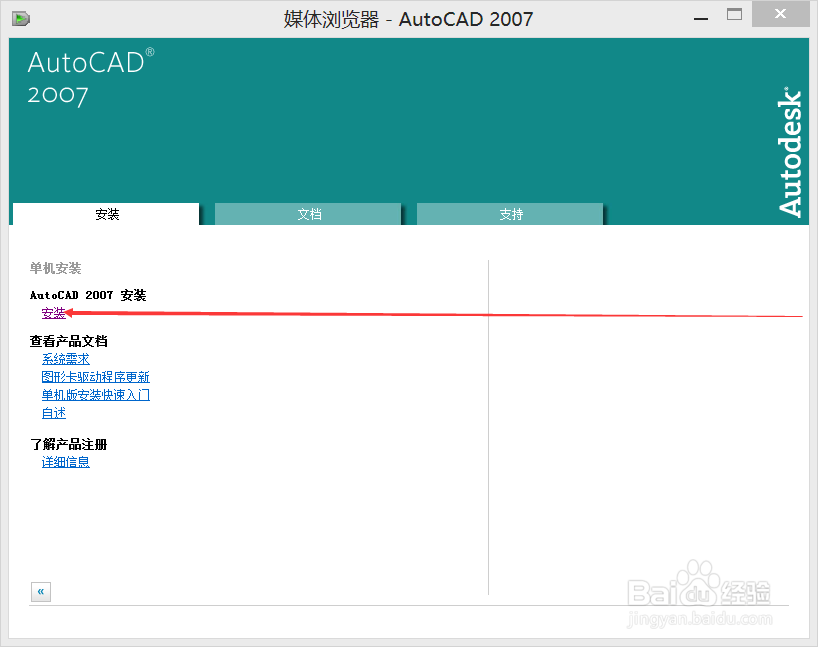
Task: Maximize the media browser window
Action: point(735,15)
